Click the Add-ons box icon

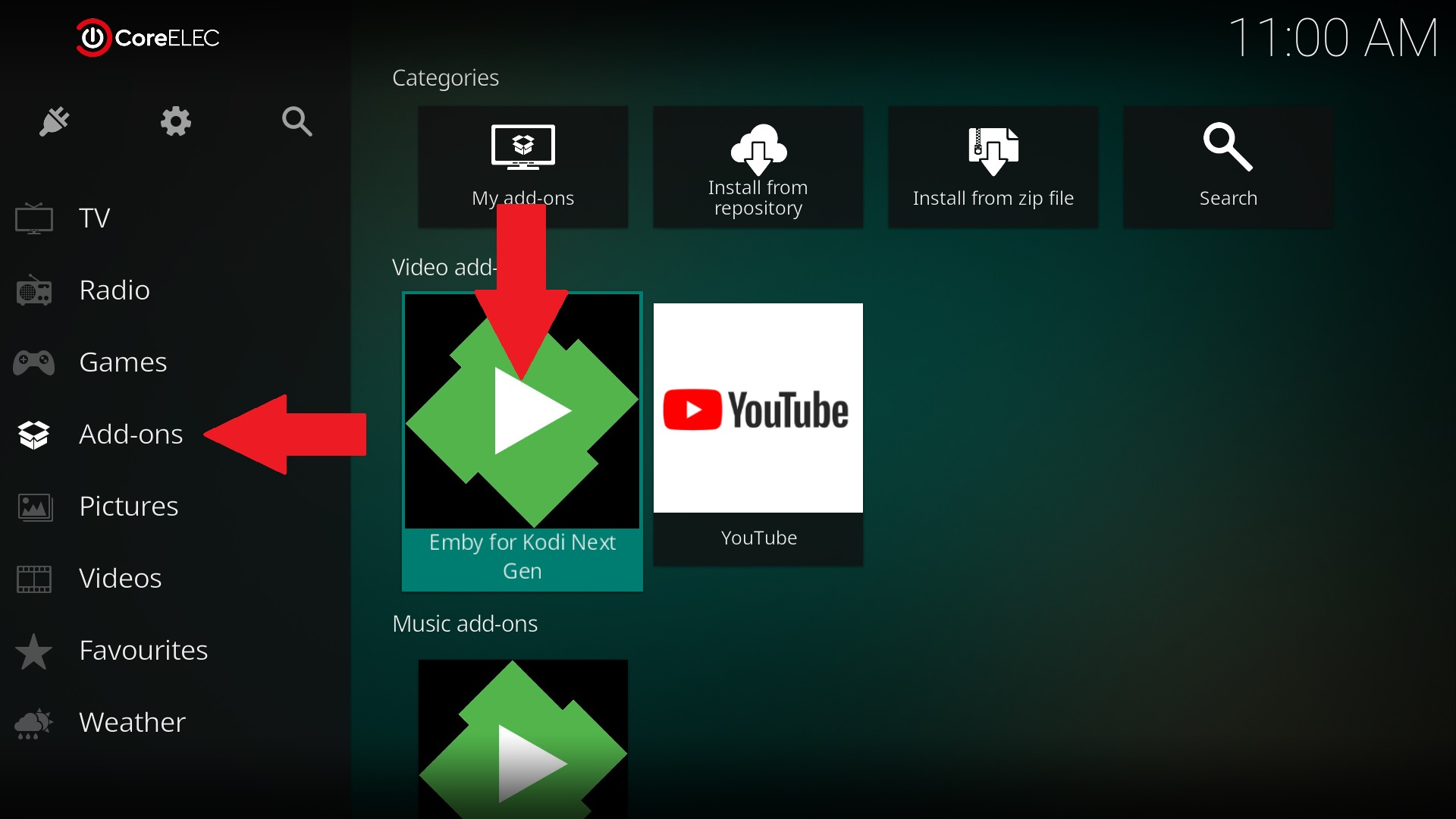(34, 435)
